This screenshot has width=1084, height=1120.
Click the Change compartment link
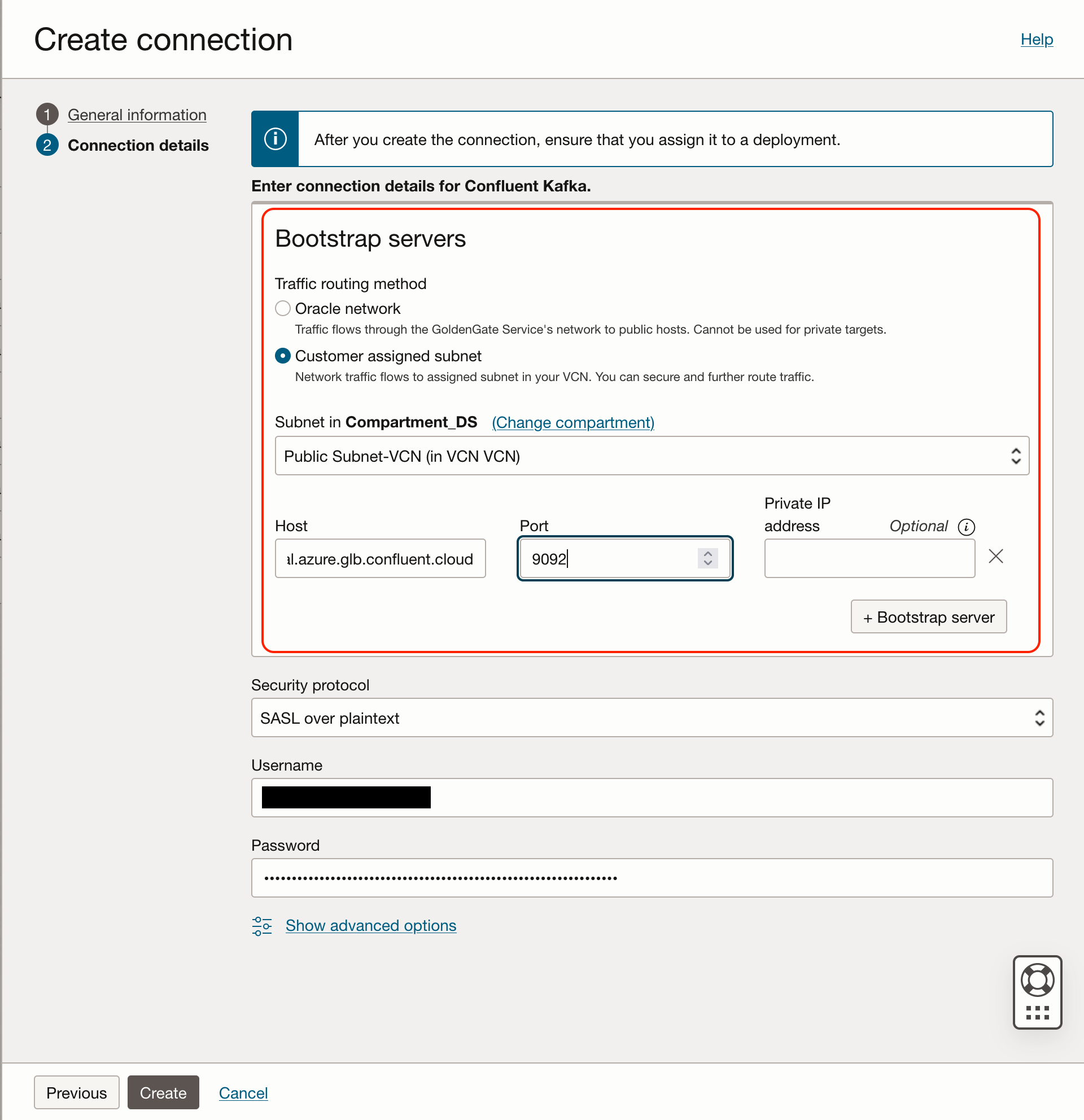[572, 422]
